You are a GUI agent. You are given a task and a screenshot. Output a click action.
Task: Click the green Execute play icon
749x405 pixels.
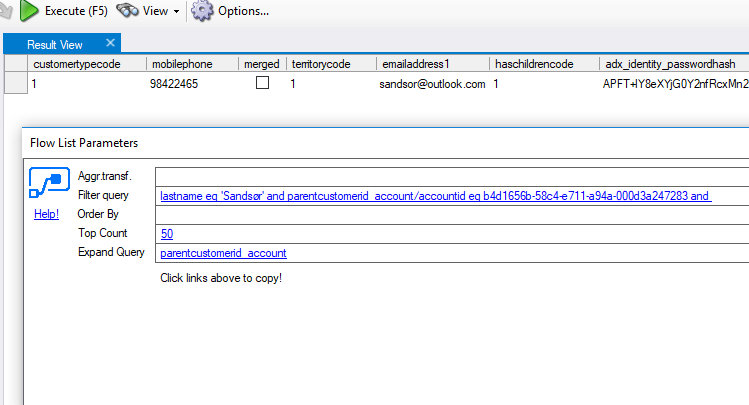pyautogui.click(x=29, y=11)
